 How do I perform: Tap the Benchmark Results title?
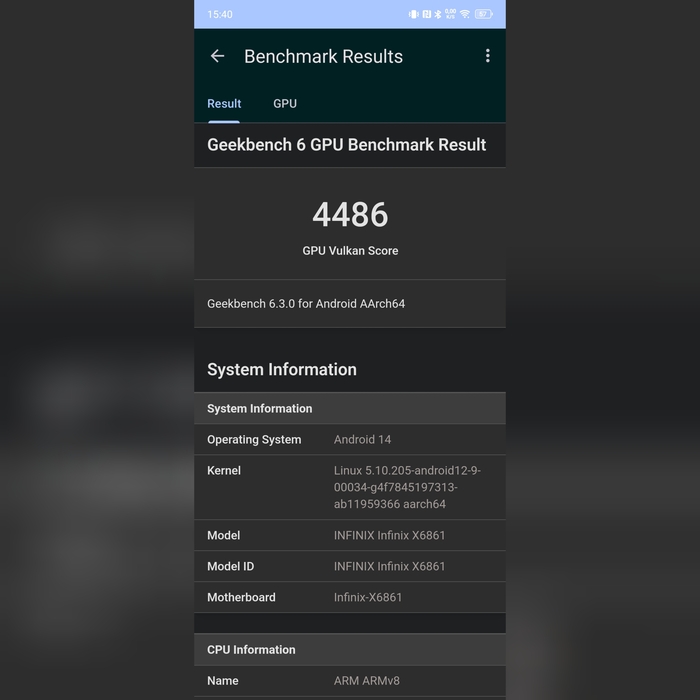coord(323,57)
